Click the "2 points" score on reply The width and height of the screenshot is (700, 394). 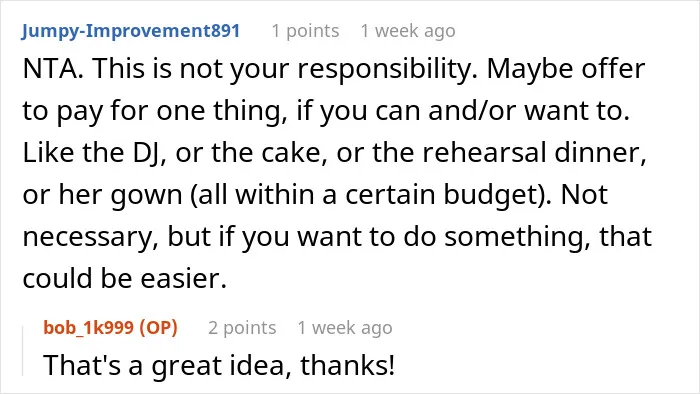[242, 328]
